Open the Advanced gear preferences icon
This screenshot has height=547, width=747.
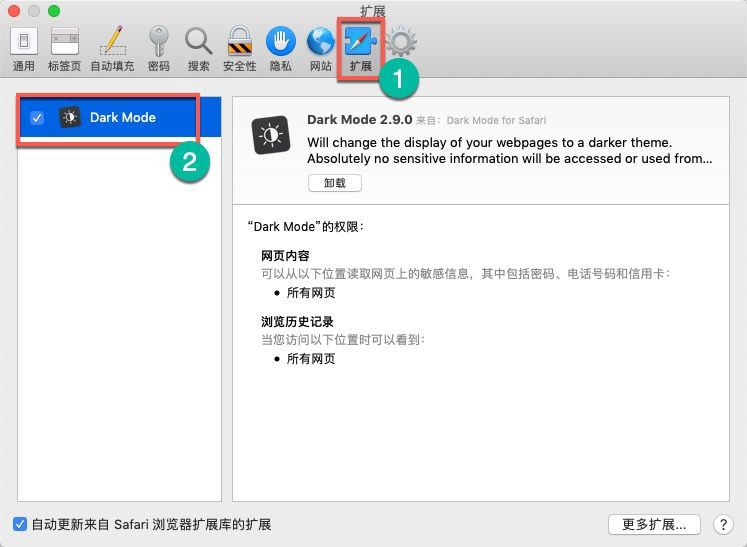[x=401, y=42]
